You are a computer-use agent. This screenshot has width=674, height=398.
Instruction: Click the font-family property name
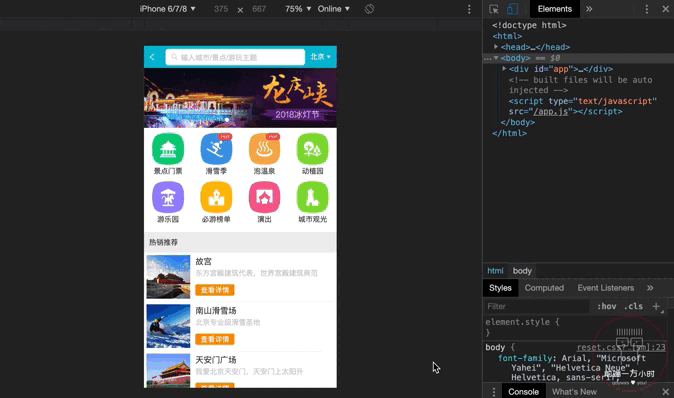(x=525, y=358)
